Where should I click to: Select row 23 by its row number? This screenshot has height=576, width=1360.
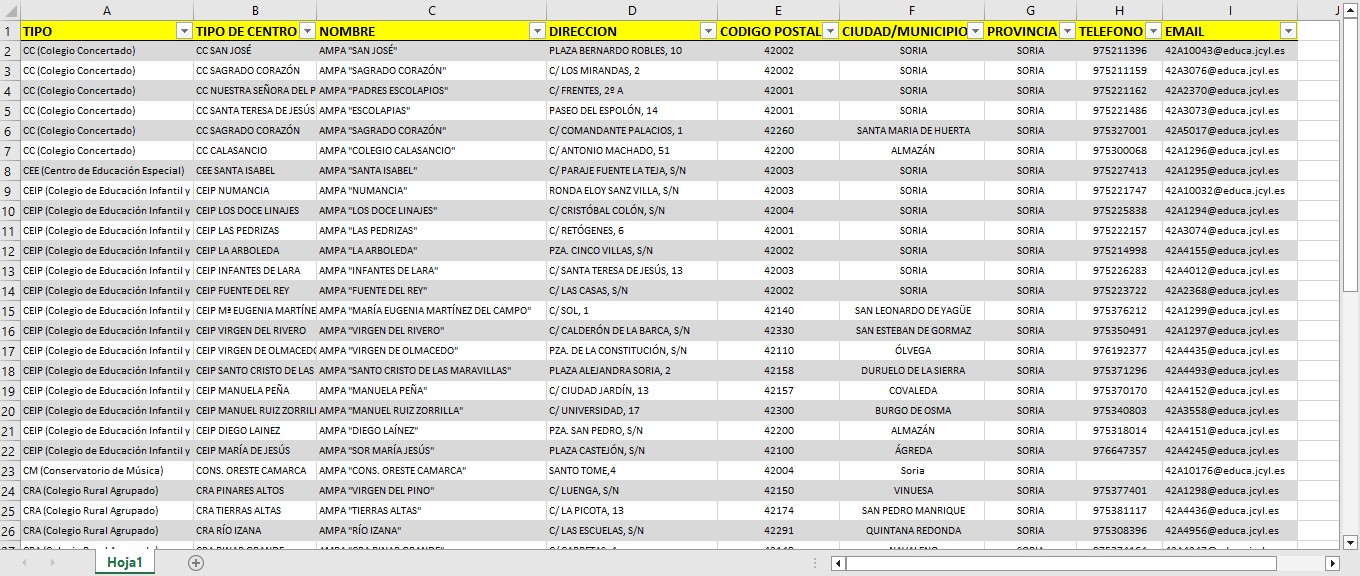(x=10, y=471)
